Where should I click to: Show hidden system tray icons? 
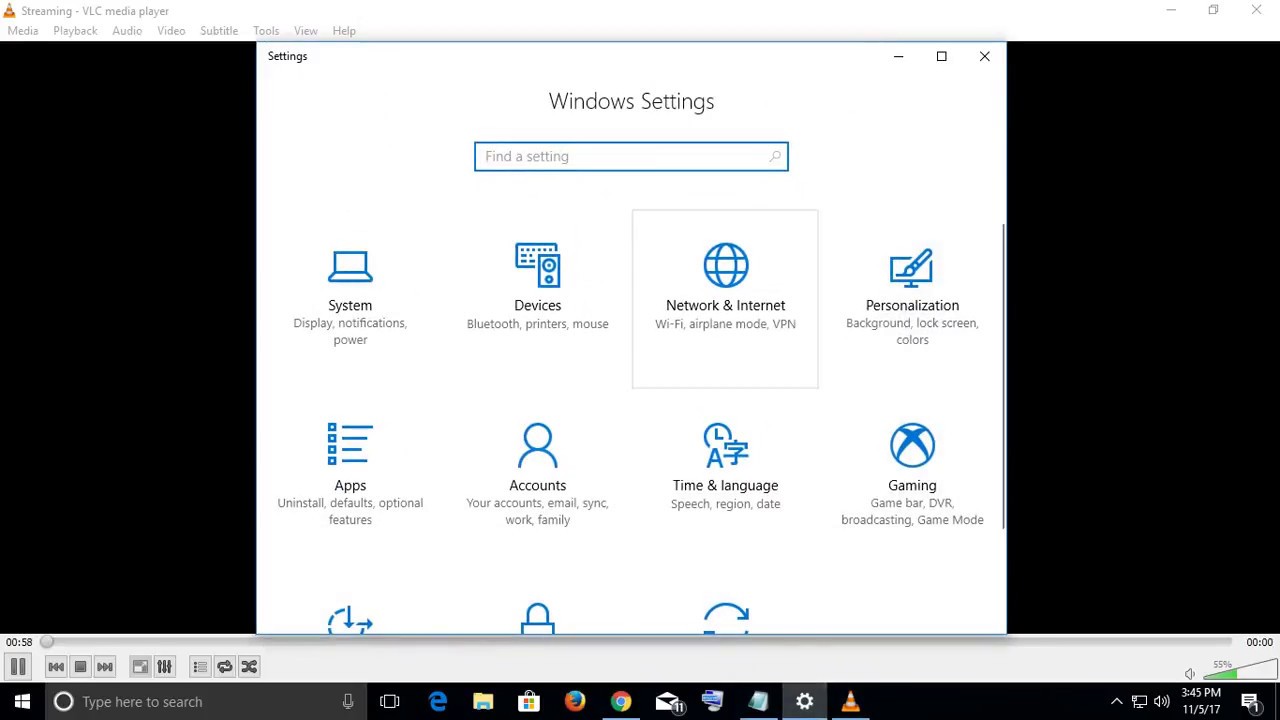coord(1117,702)
